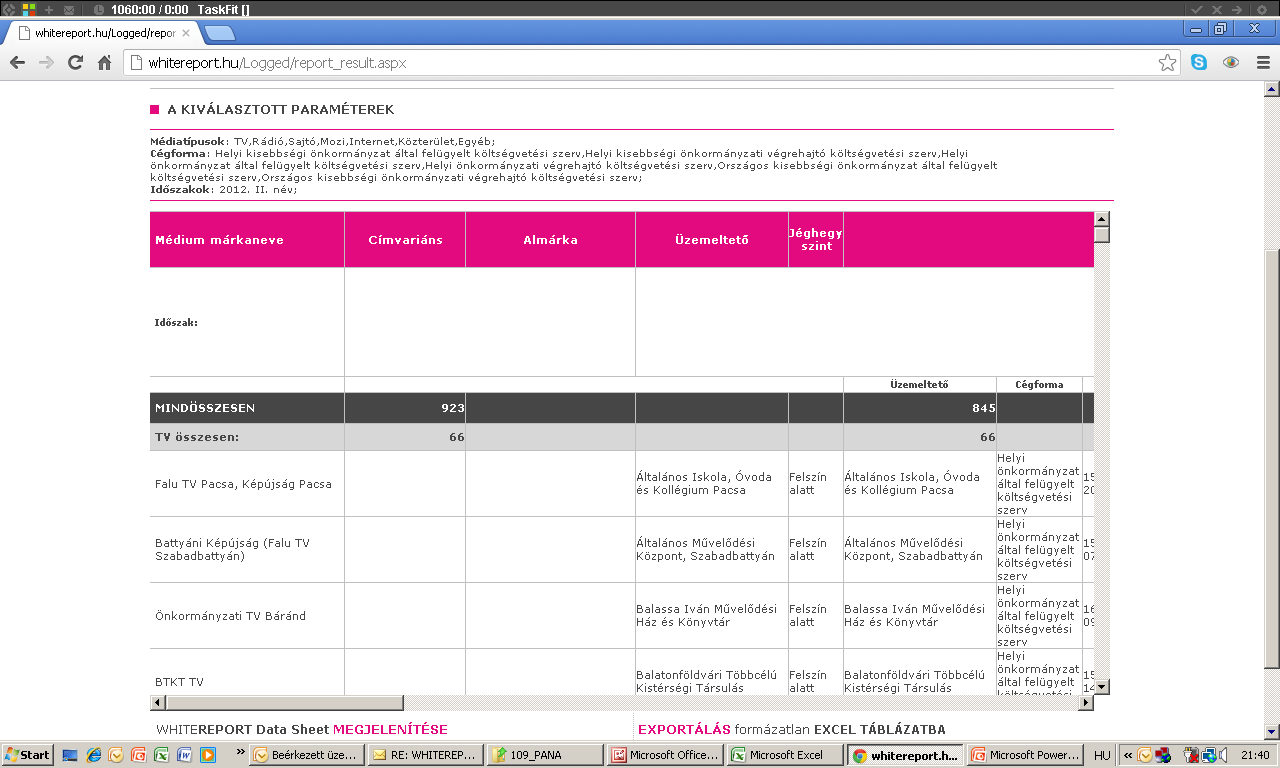Click the pink Üzemeltető column header

point(712,240)
